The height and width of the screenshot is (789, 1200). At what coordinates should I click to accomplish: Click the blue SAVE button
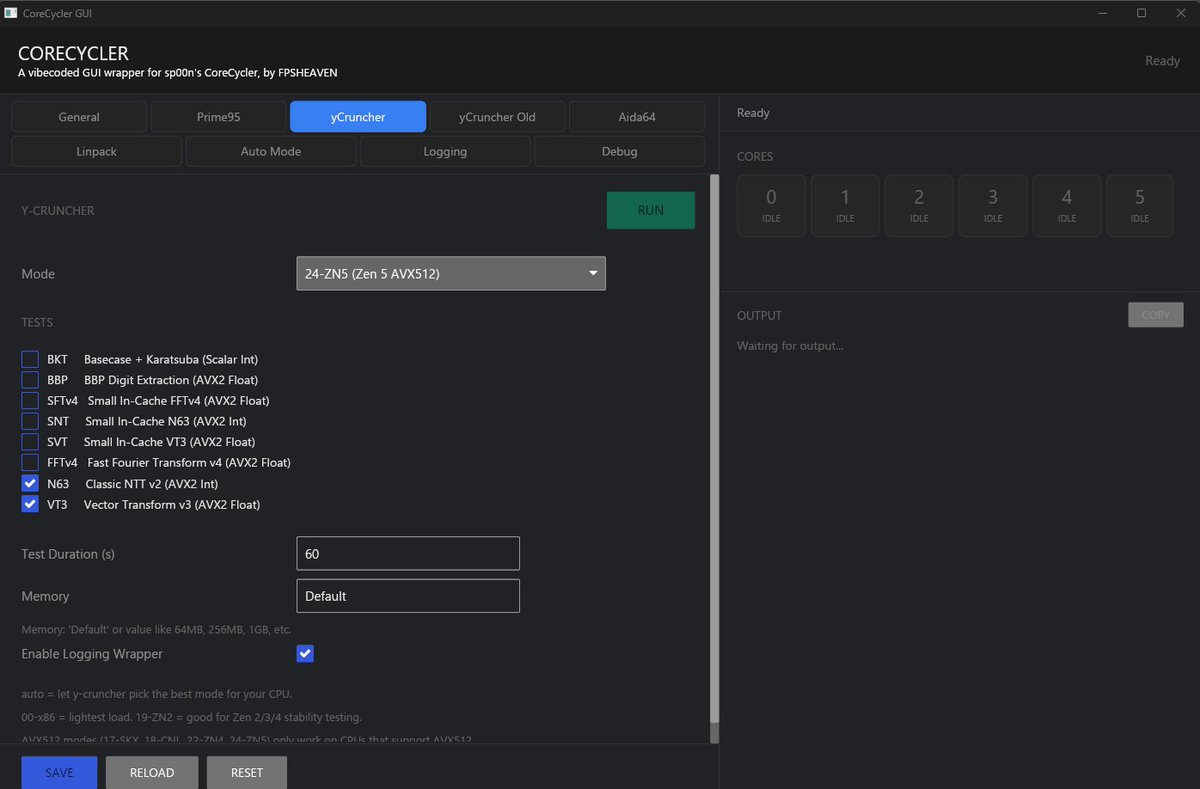click(x=59, y=772)
